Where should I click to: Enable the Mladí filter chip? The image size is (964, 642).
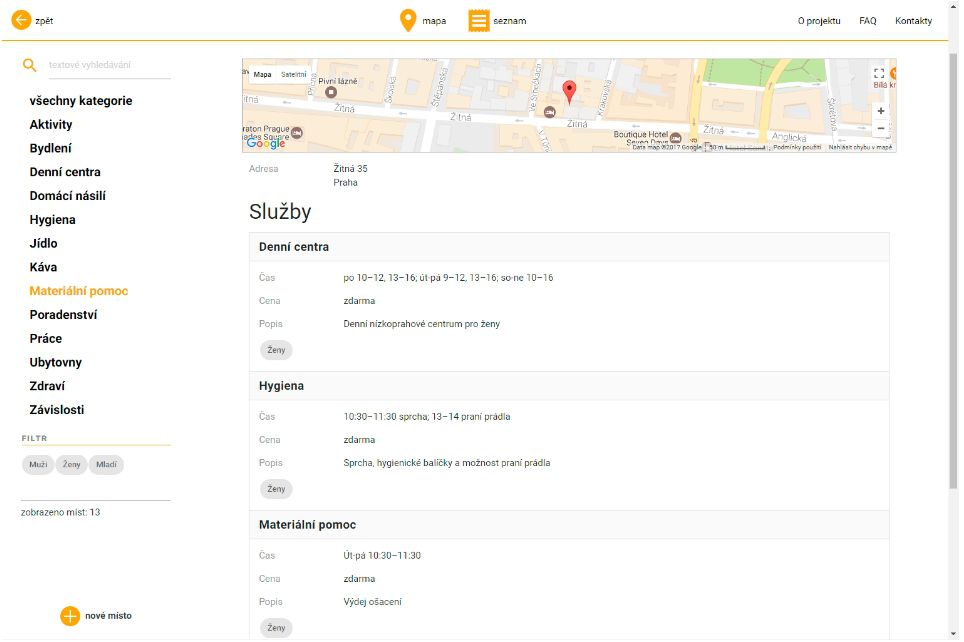(106, 465)
